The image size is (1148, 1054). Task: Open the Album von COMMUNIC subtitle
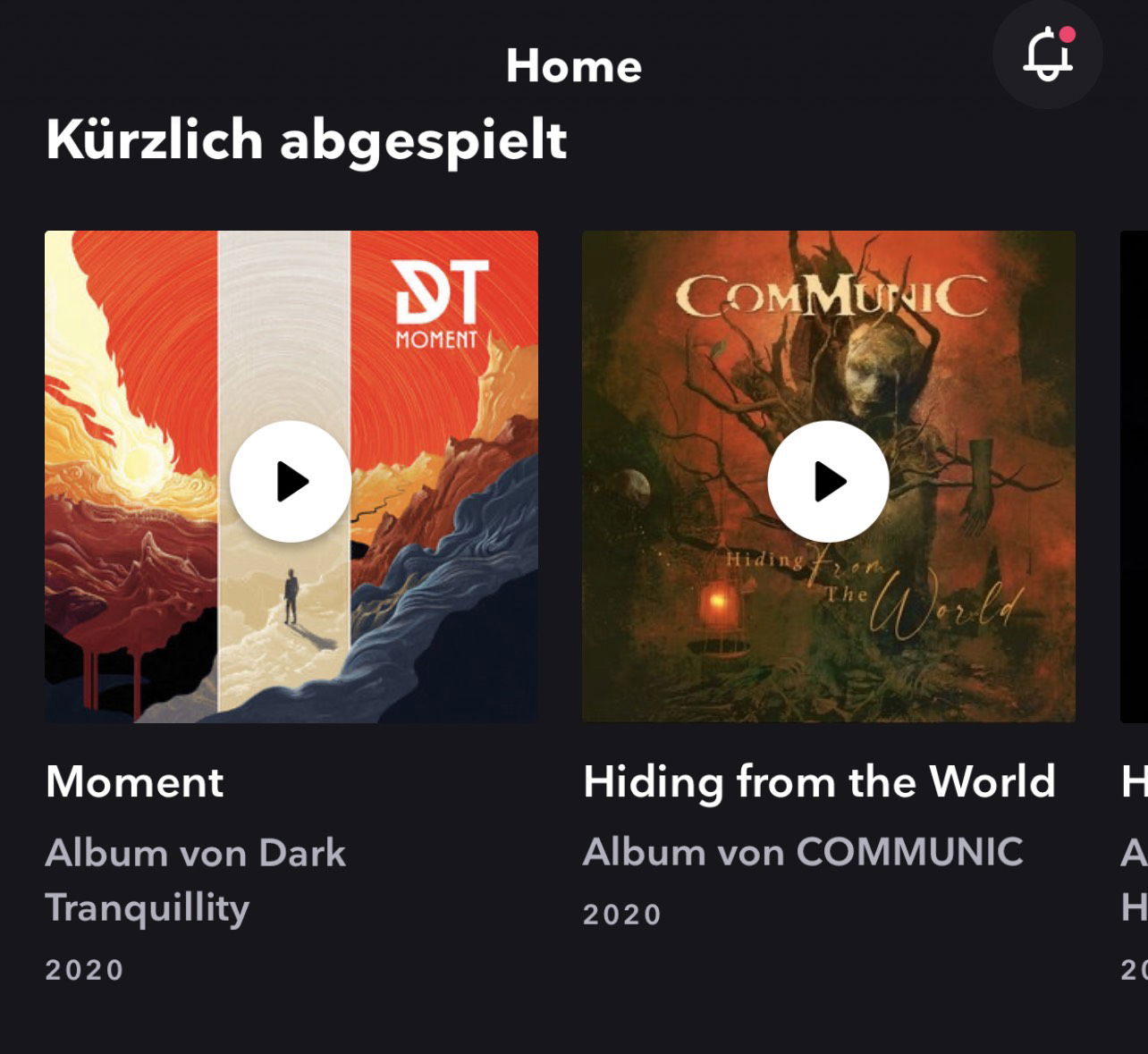803,852
